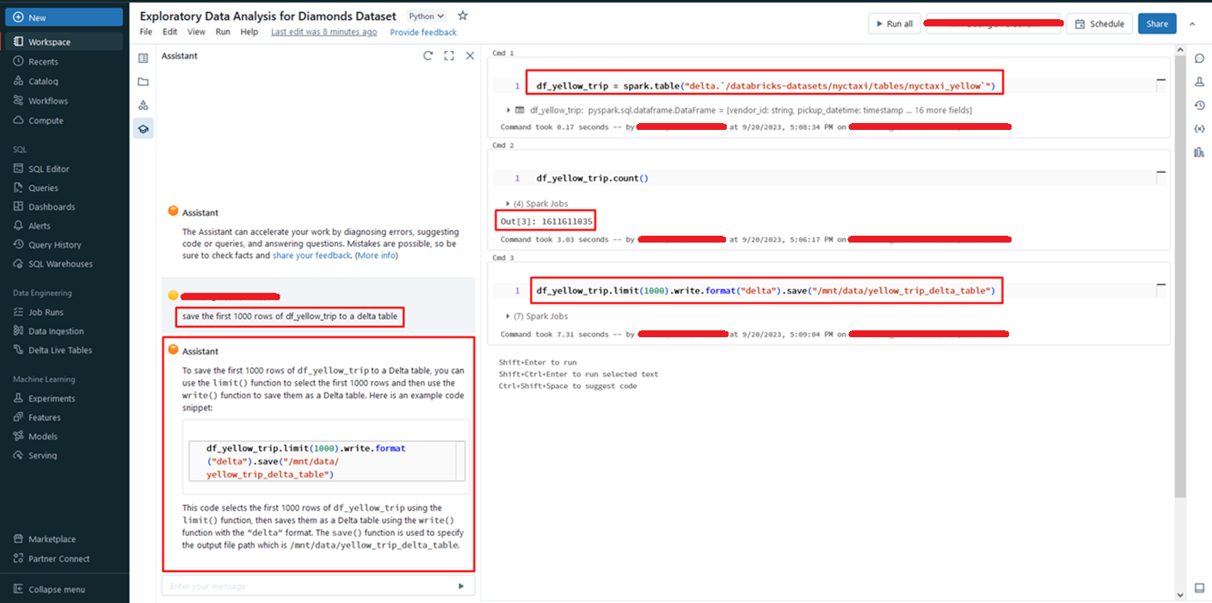Image resolution: width=1212 pixels, height=603 pixels.
Task: Open the Help menu
Action: pyautogui.click(x=249, y=32)
